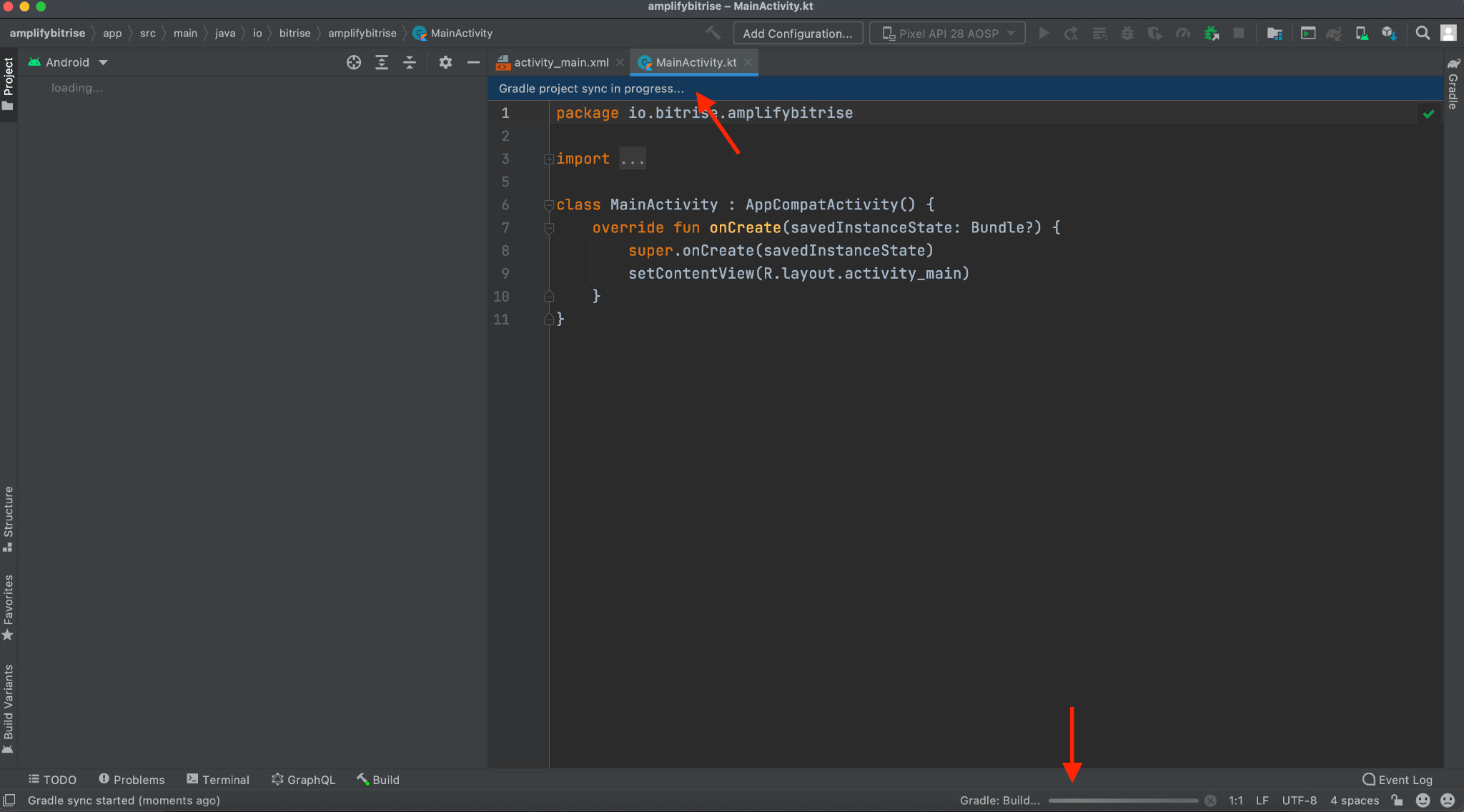Open LF line separator selector

[x=1262, y=801]
